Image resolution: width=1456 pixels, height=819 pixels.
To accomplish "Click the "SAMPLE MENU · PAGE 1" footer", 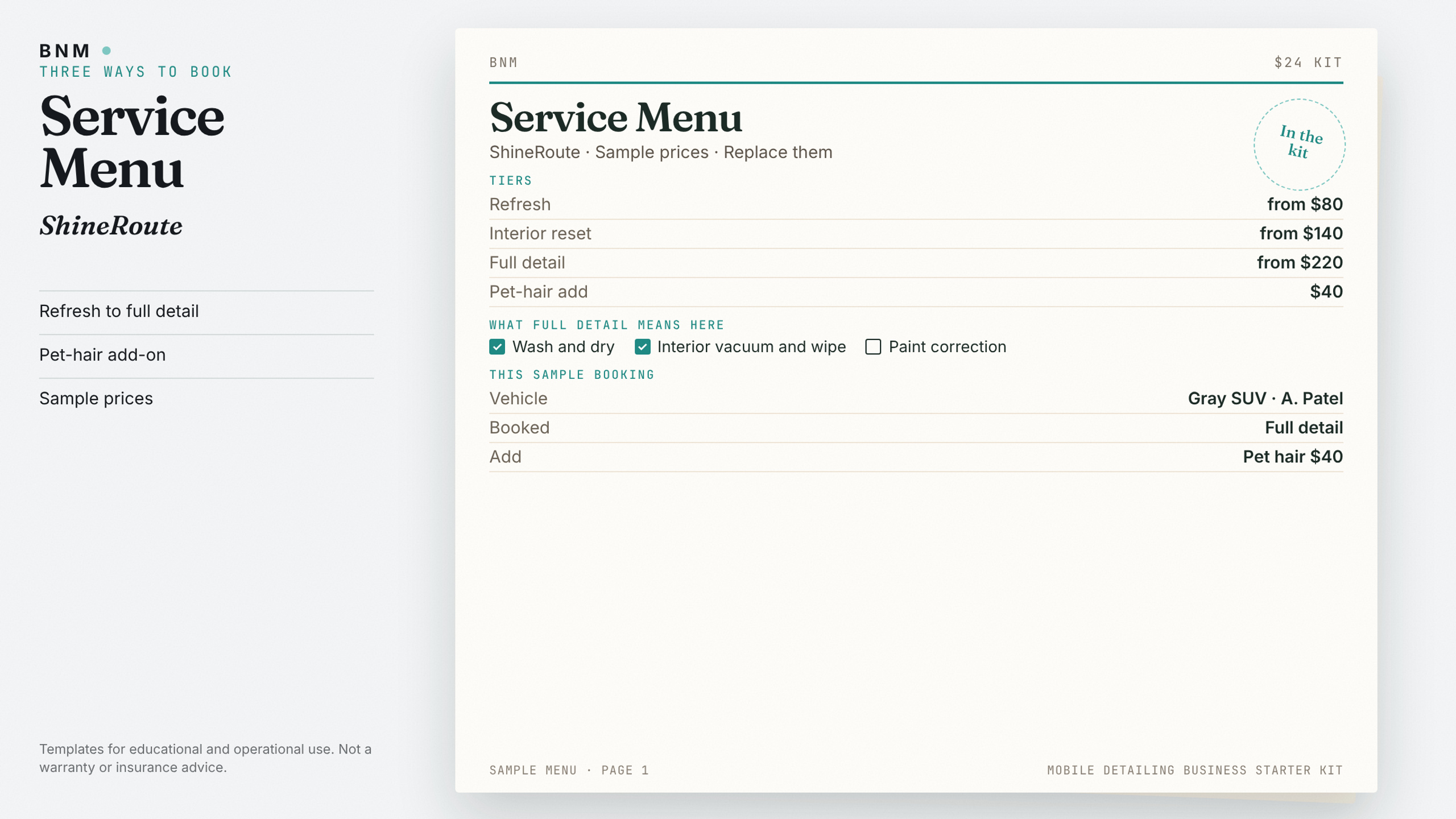I will 569,771.
